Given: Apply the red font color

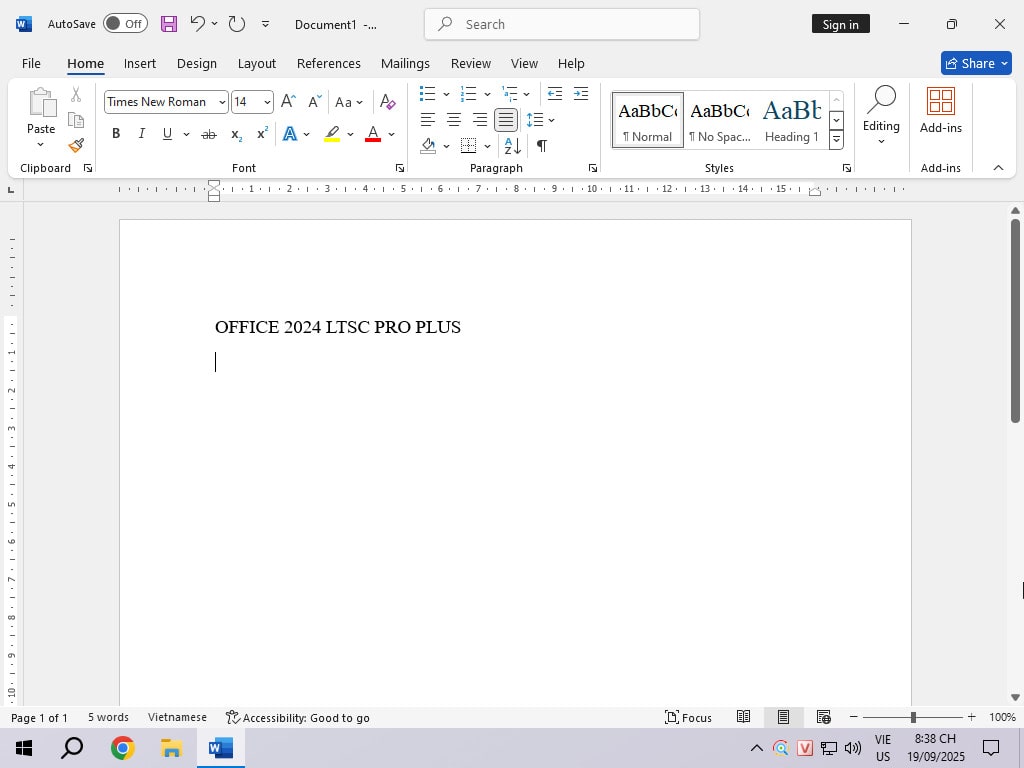Looking at the screenshot, I should point(373,134).
